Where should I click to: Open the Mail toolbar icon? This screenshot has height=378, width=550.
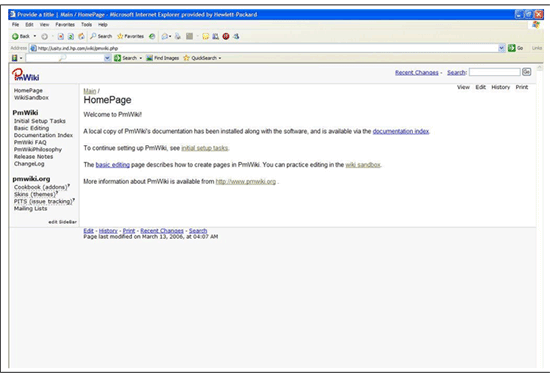tap(166, 36)
